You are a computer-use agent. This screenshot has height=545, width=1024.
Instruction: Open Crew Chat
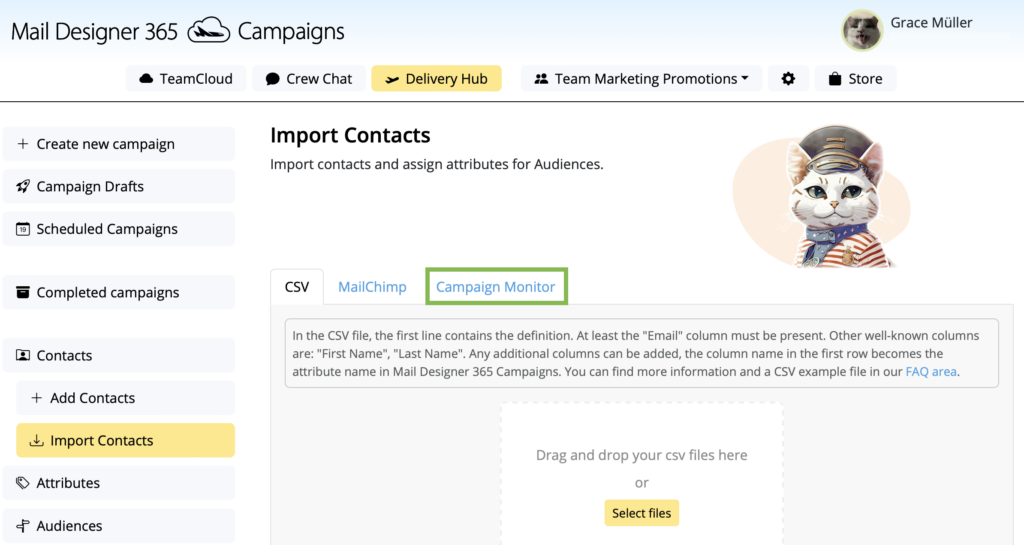(309, 78)
